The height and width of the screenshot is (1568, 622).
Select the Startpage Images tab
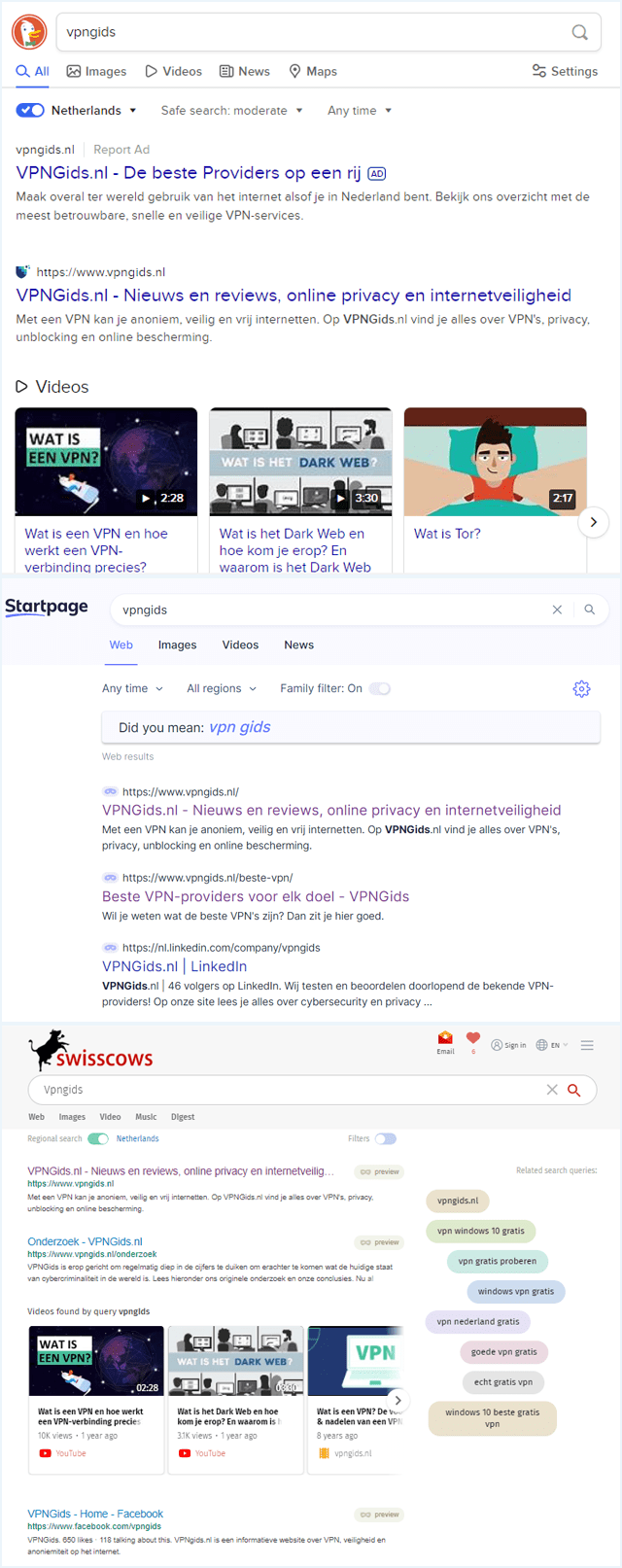pos(178,645)
